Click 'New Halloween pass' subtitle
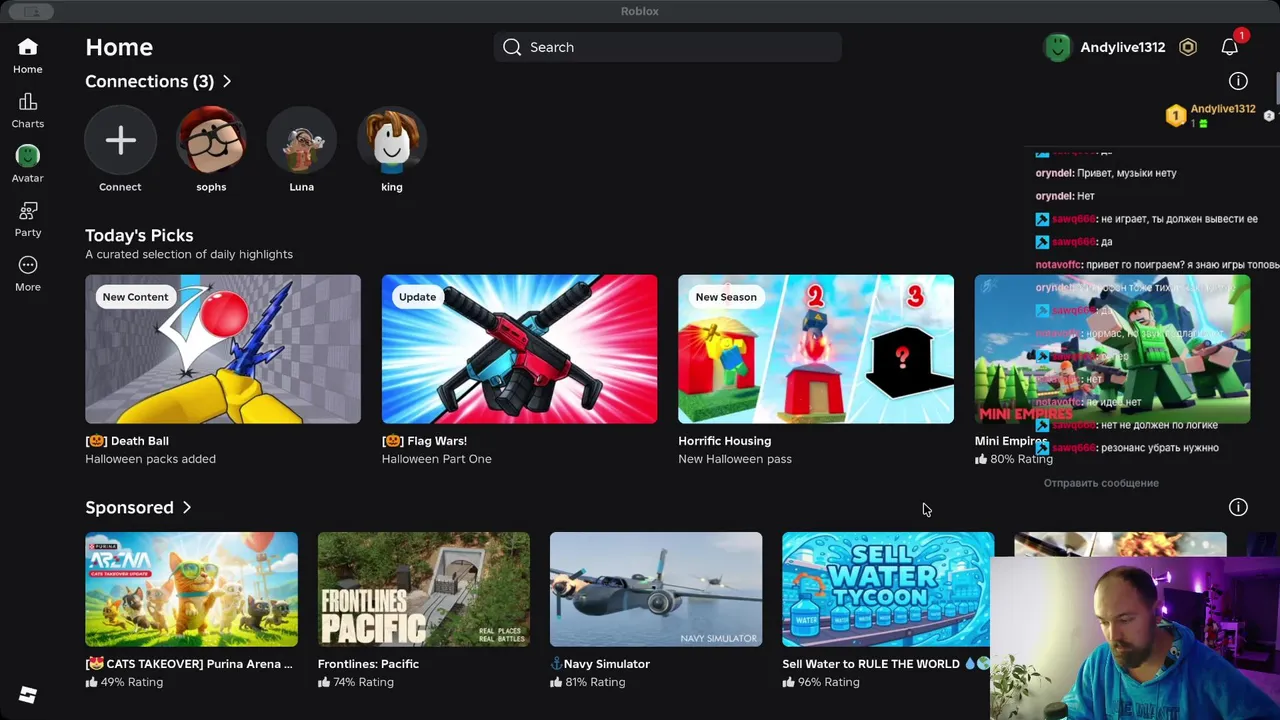 coord(735,459)
